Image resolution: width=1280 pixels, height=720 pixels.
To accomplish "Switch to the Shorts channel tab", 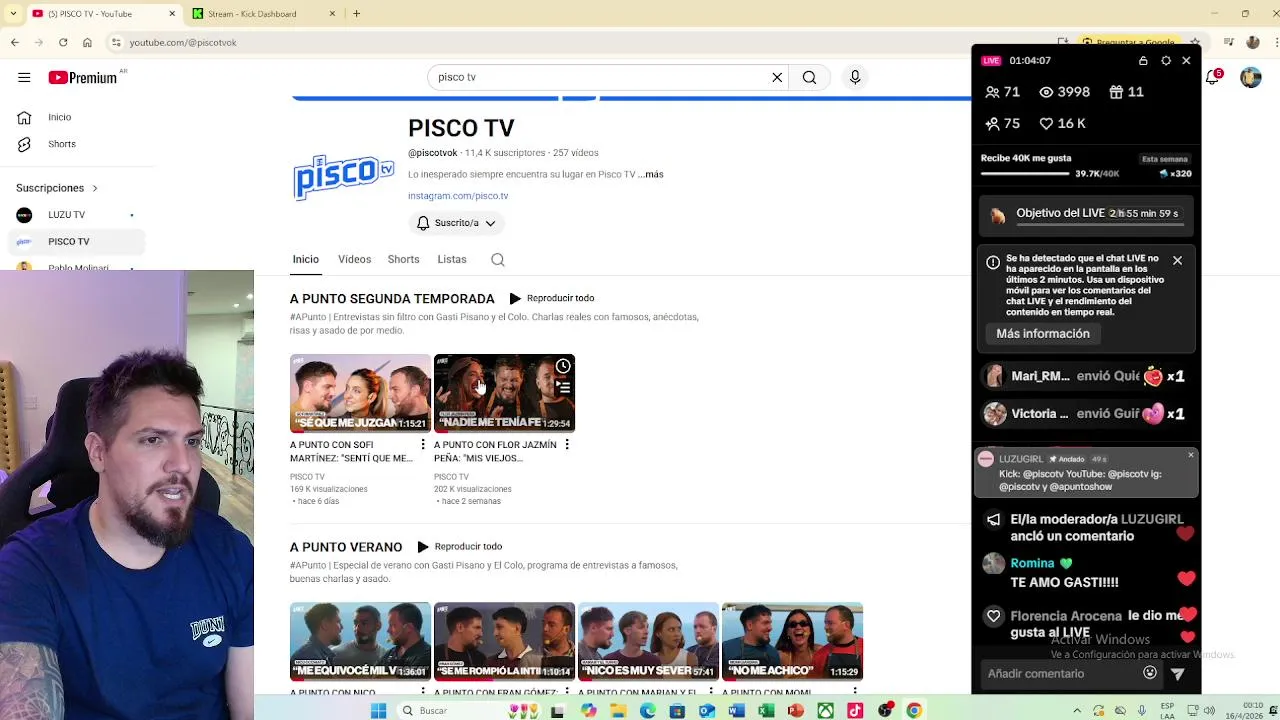I will click(403, 259).
